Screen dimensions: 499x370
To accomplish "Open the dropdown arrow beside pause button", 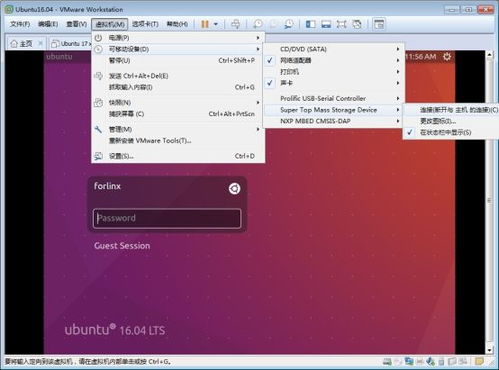I will click(216, 24).
